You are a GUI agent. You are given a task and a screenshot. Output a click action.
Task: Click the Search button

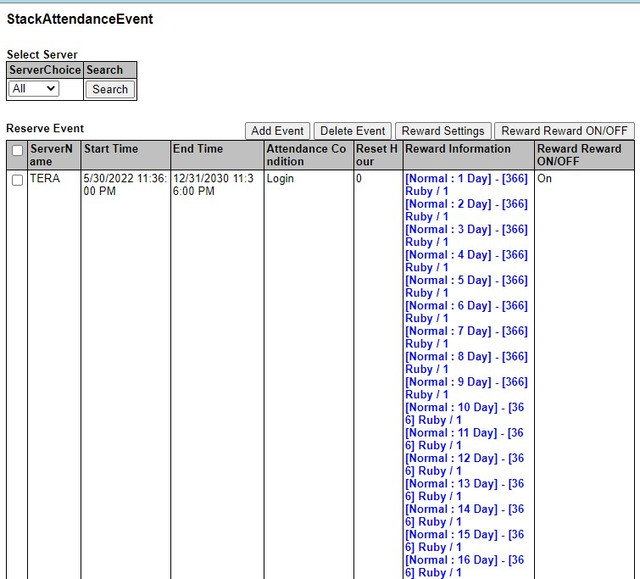pos(110,89)
